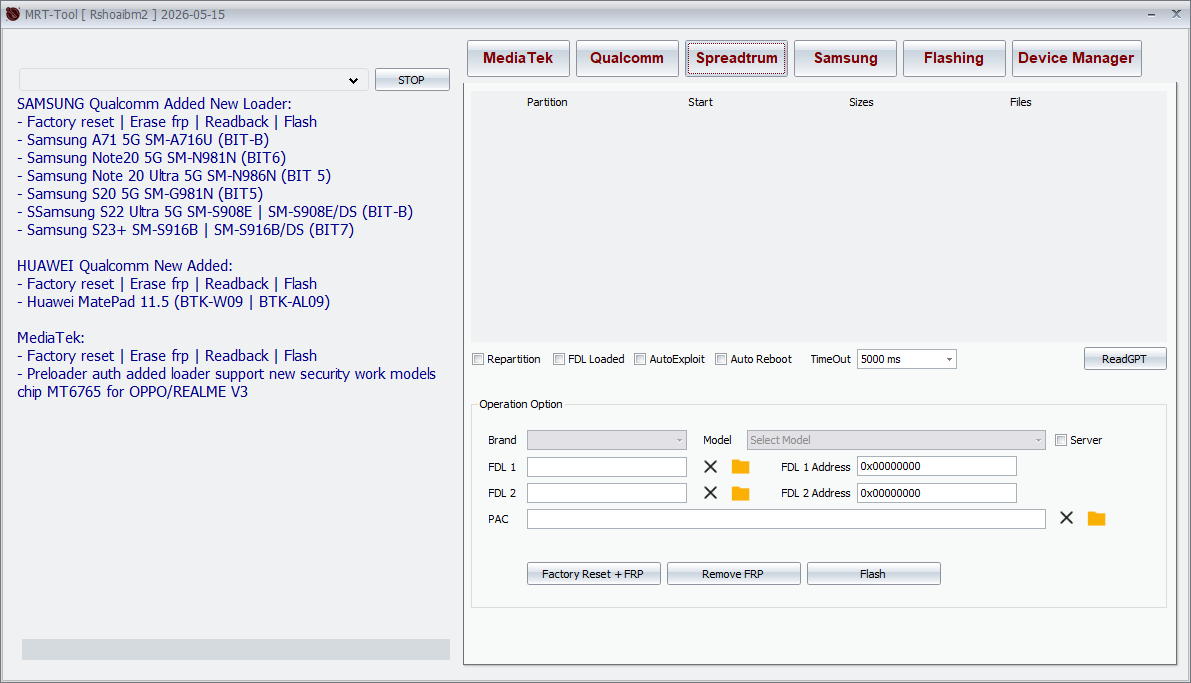The width and height of the screenshot is (1191, 683).
Task: Open the Select Model dropdown
Action: (895, 440)
